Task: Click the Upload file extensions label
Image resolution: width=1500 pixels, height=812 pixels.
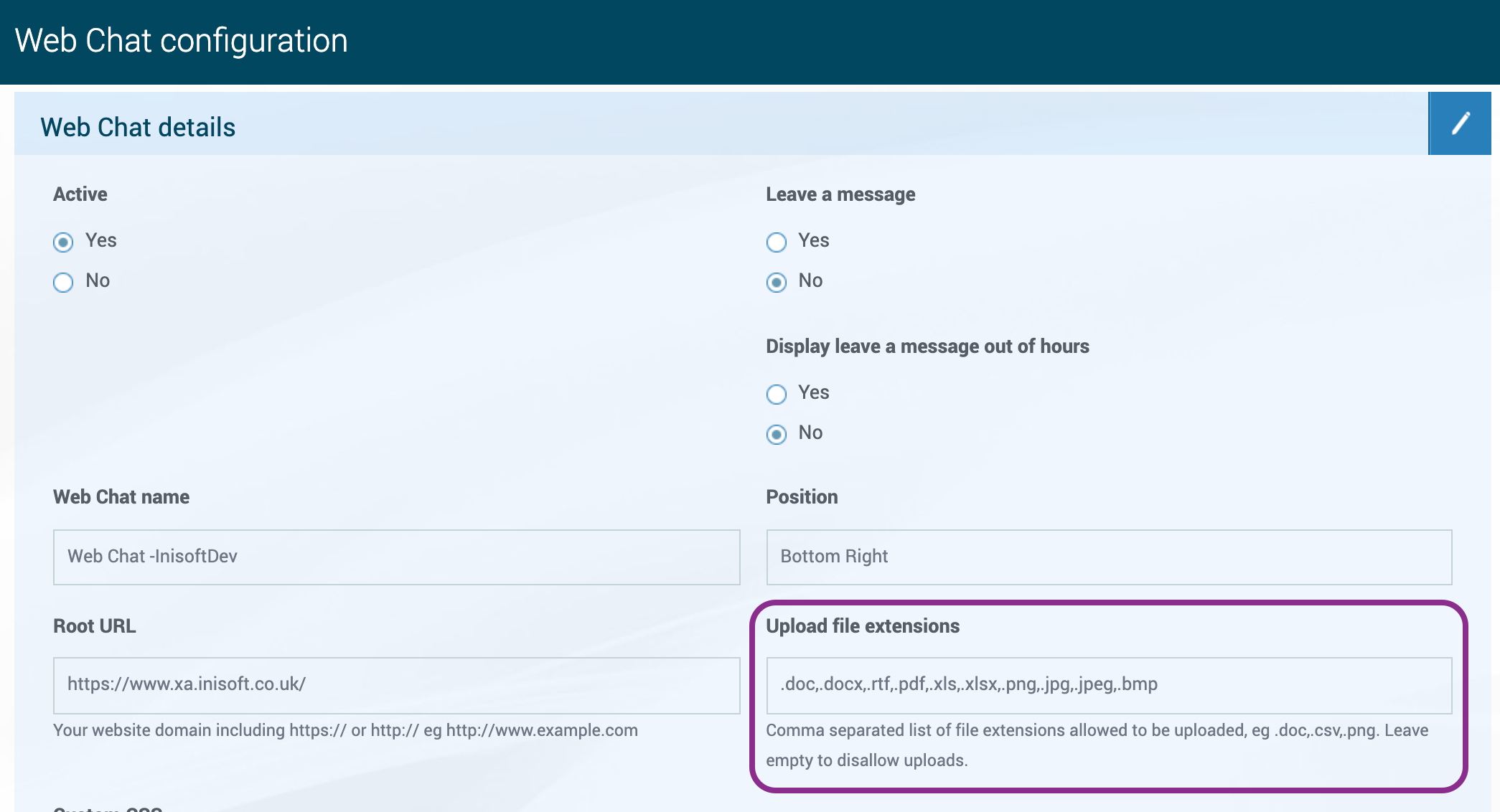Action: [x=863, y=626]
